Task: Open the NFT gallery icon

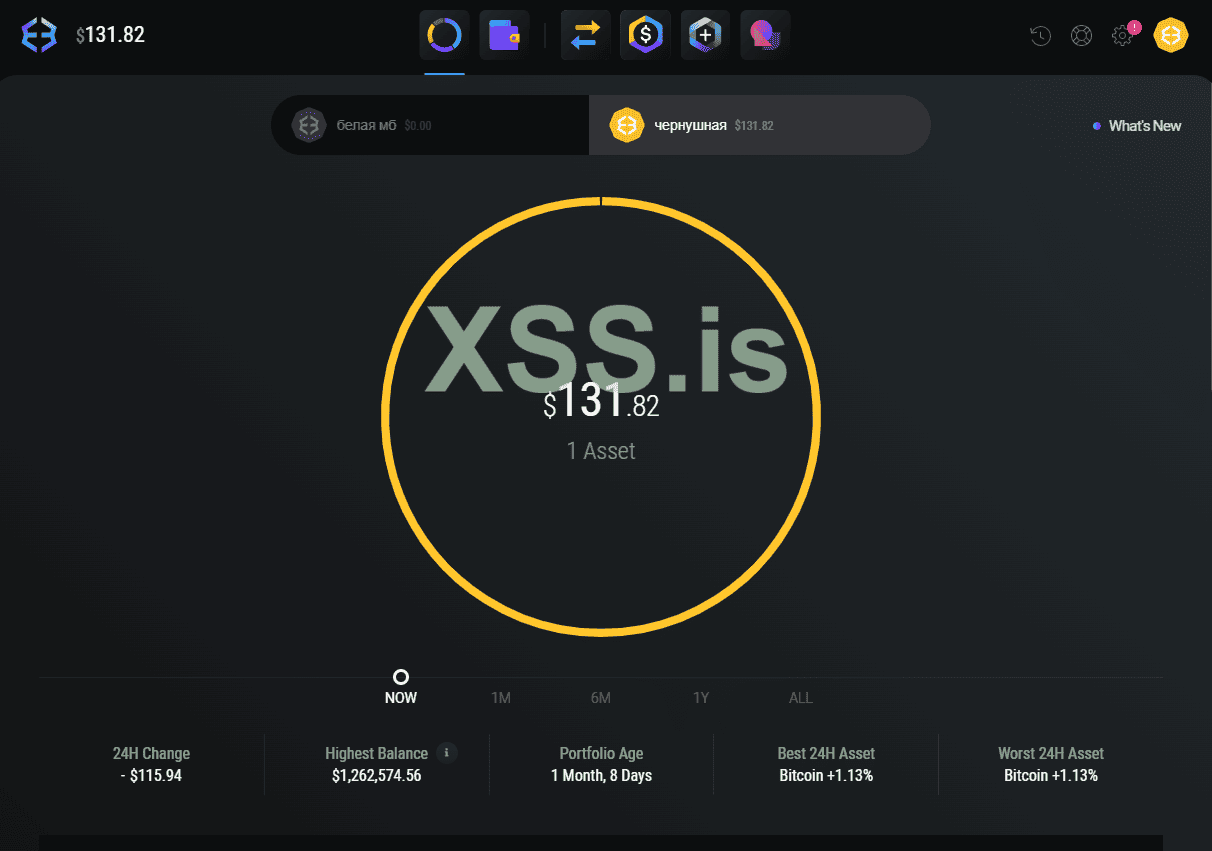Action: click(766, 35)
